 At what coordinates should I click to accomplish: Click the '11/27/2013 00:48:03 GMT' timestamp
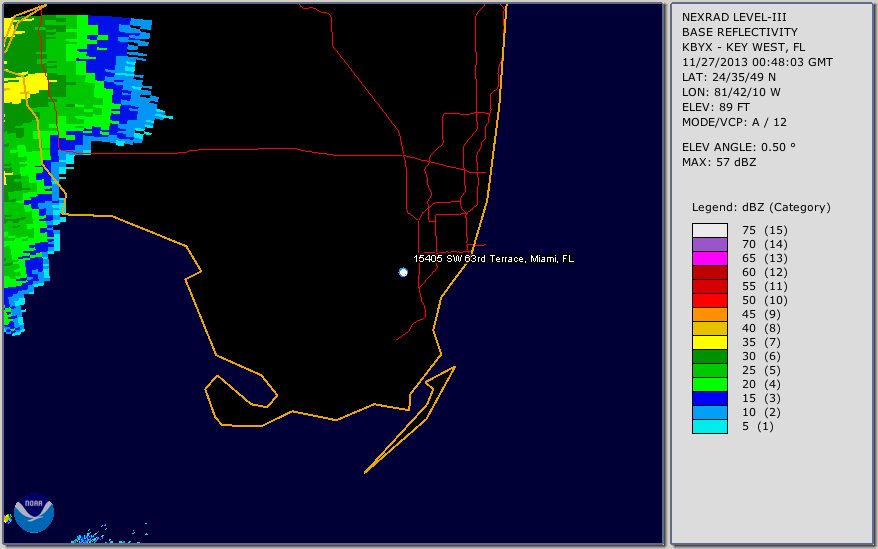point(757,62)
